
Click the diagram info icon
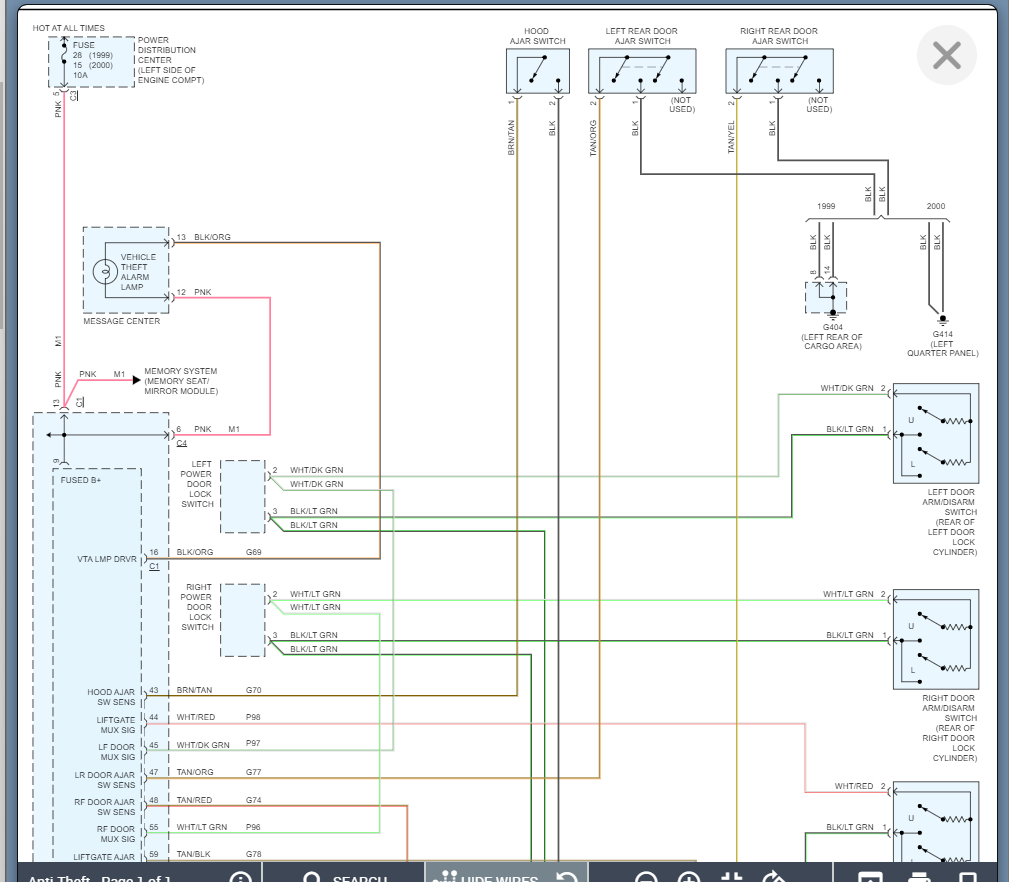click(240, 877)
